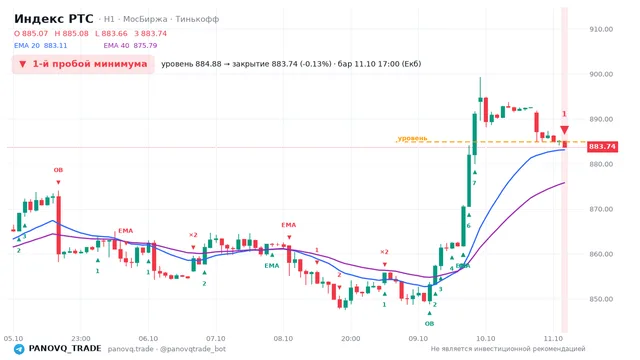Click the '11.10' date axis label
640x360 pixels.
tap(553, 338)
